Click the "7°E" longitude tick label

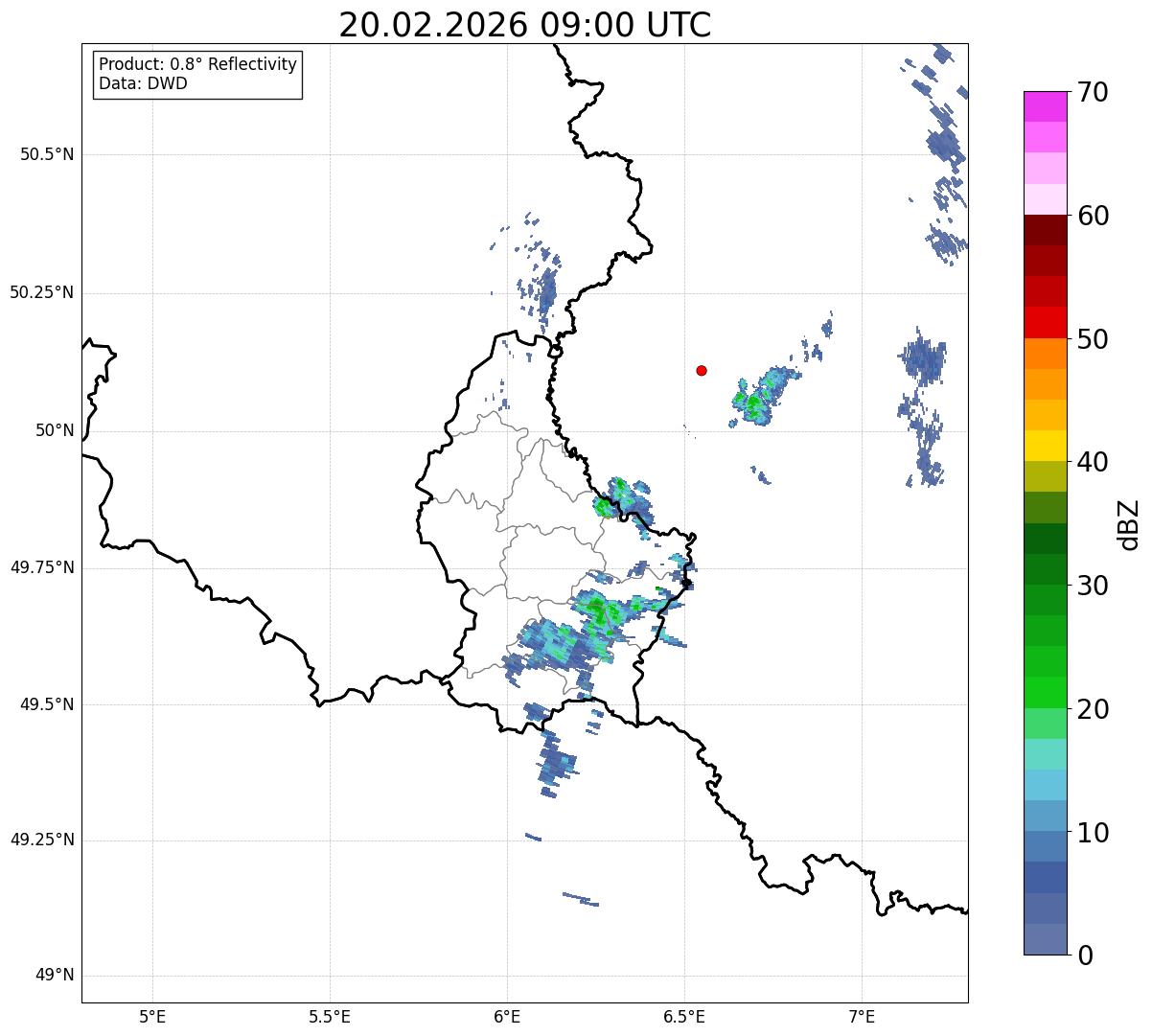[x=862, y=1016]
